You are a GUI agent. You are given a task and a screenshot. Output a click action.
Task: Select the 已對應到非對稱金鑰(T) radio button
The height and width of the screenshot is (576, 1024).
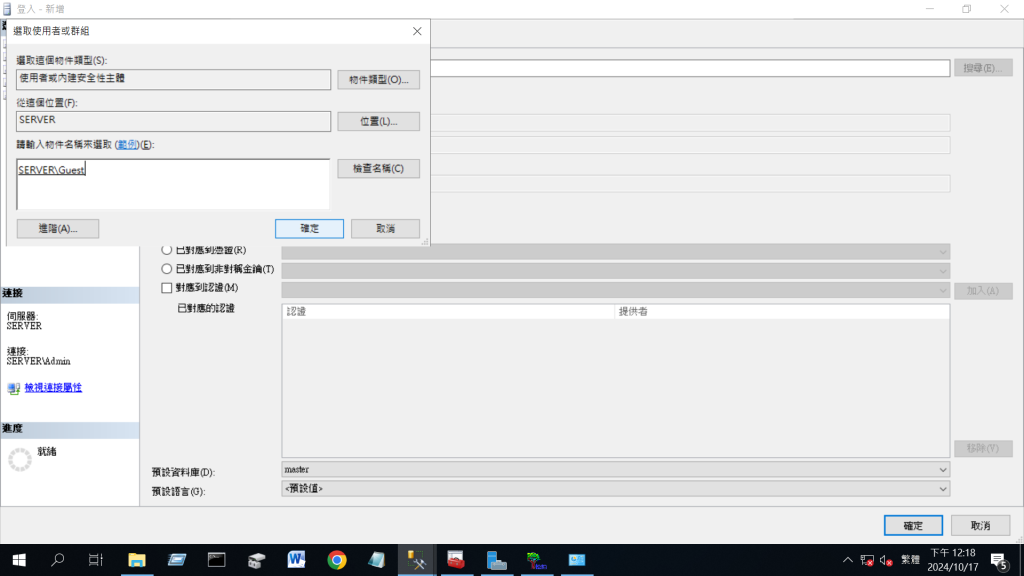(167, 269)
